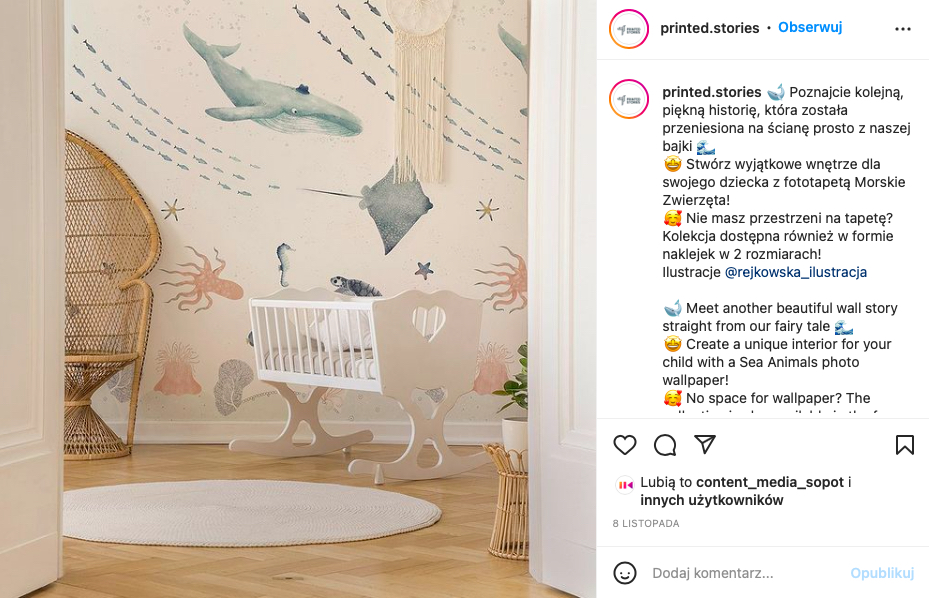The image size is (929, 598).
Task: Open printed.stories username in caption
Action: coord(712,92)
